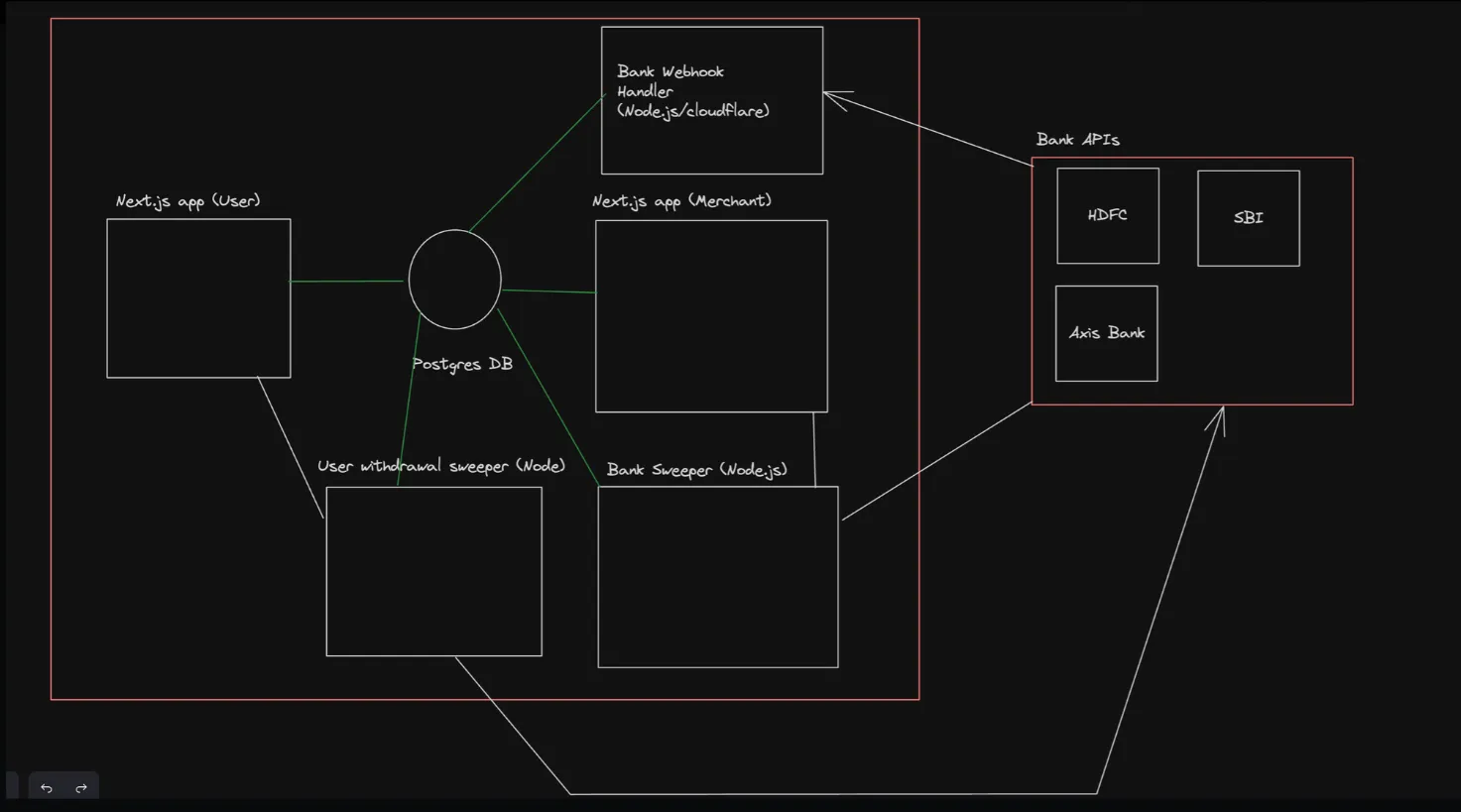The height and width of the screenshot is (812, 1461).
Task: Click the undo arrow button
Action: 47,788
